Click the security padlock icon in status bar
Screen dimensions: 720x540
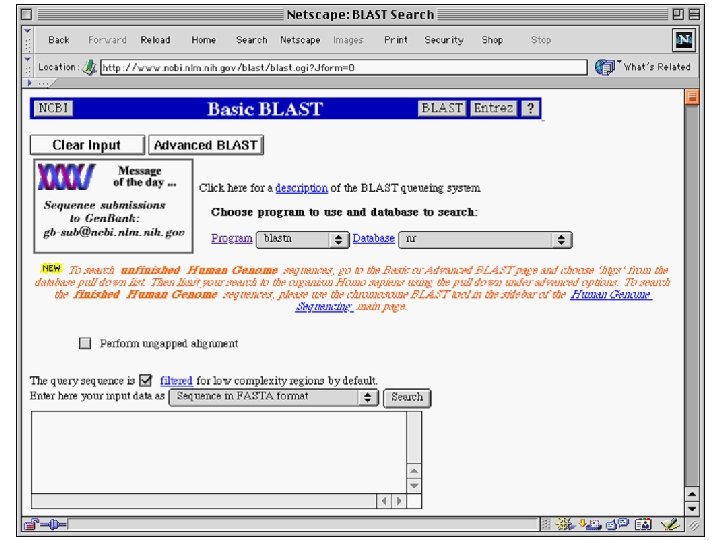coord(31,524)
